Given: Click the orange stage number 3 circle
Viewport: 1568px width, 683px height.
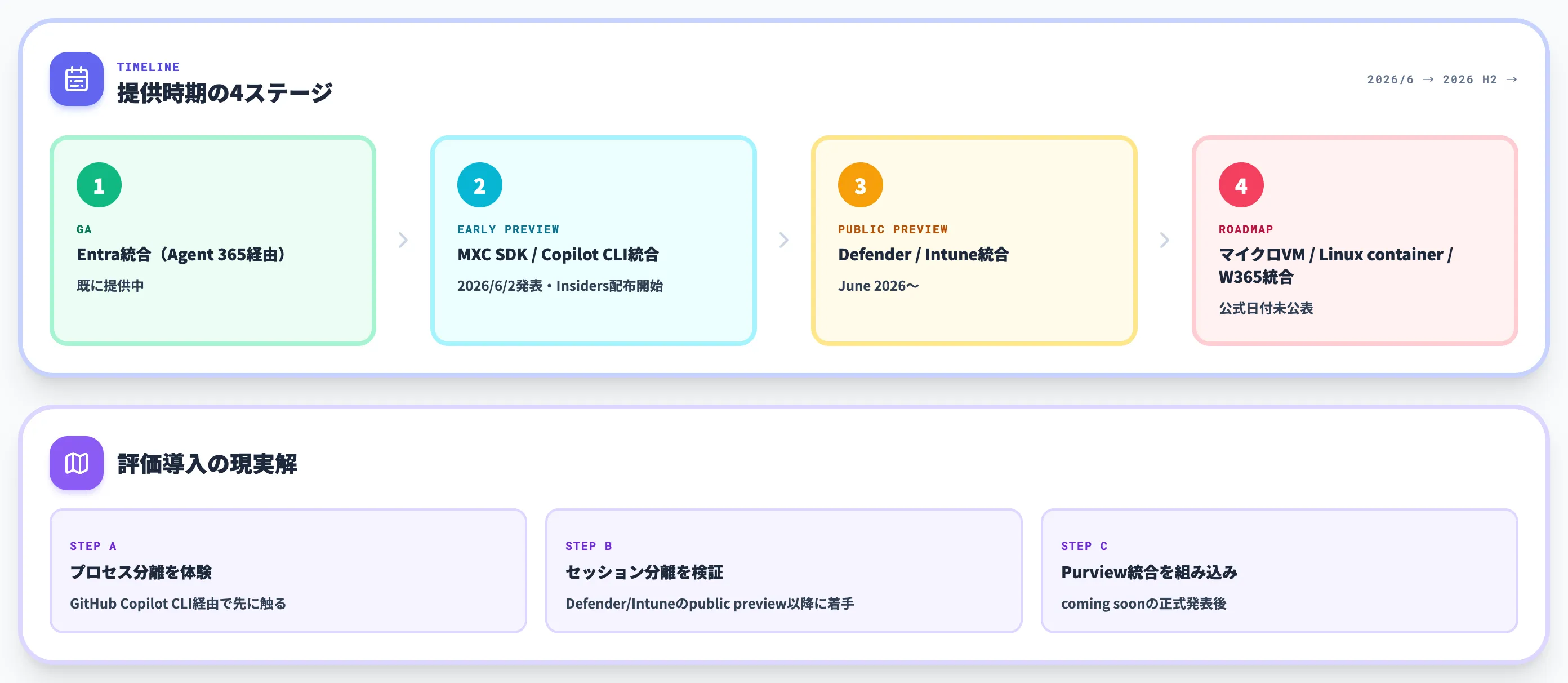Looking at the screenshot, I should pos(860,185).
